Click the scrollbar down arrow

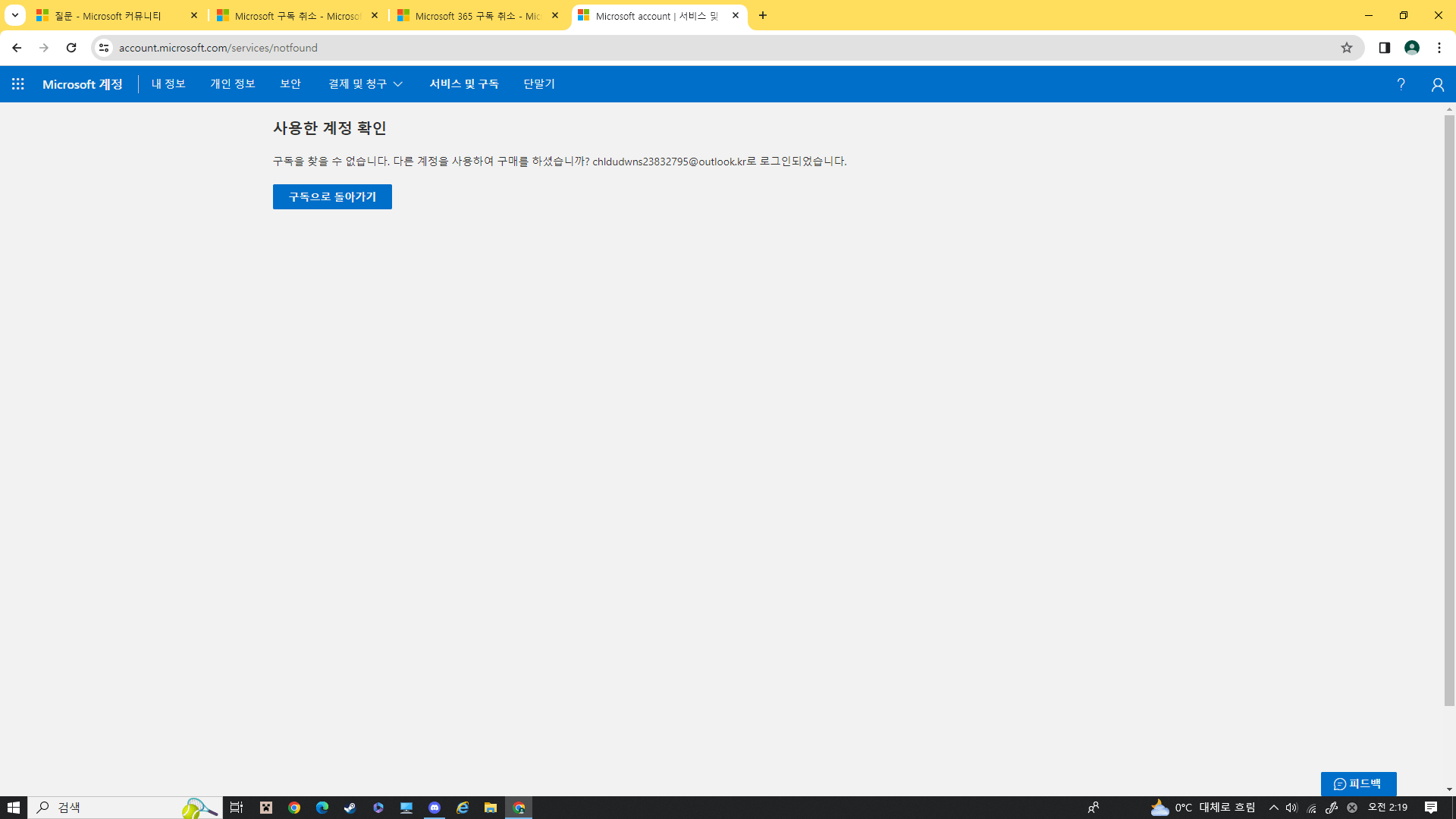click(1449, 789)
